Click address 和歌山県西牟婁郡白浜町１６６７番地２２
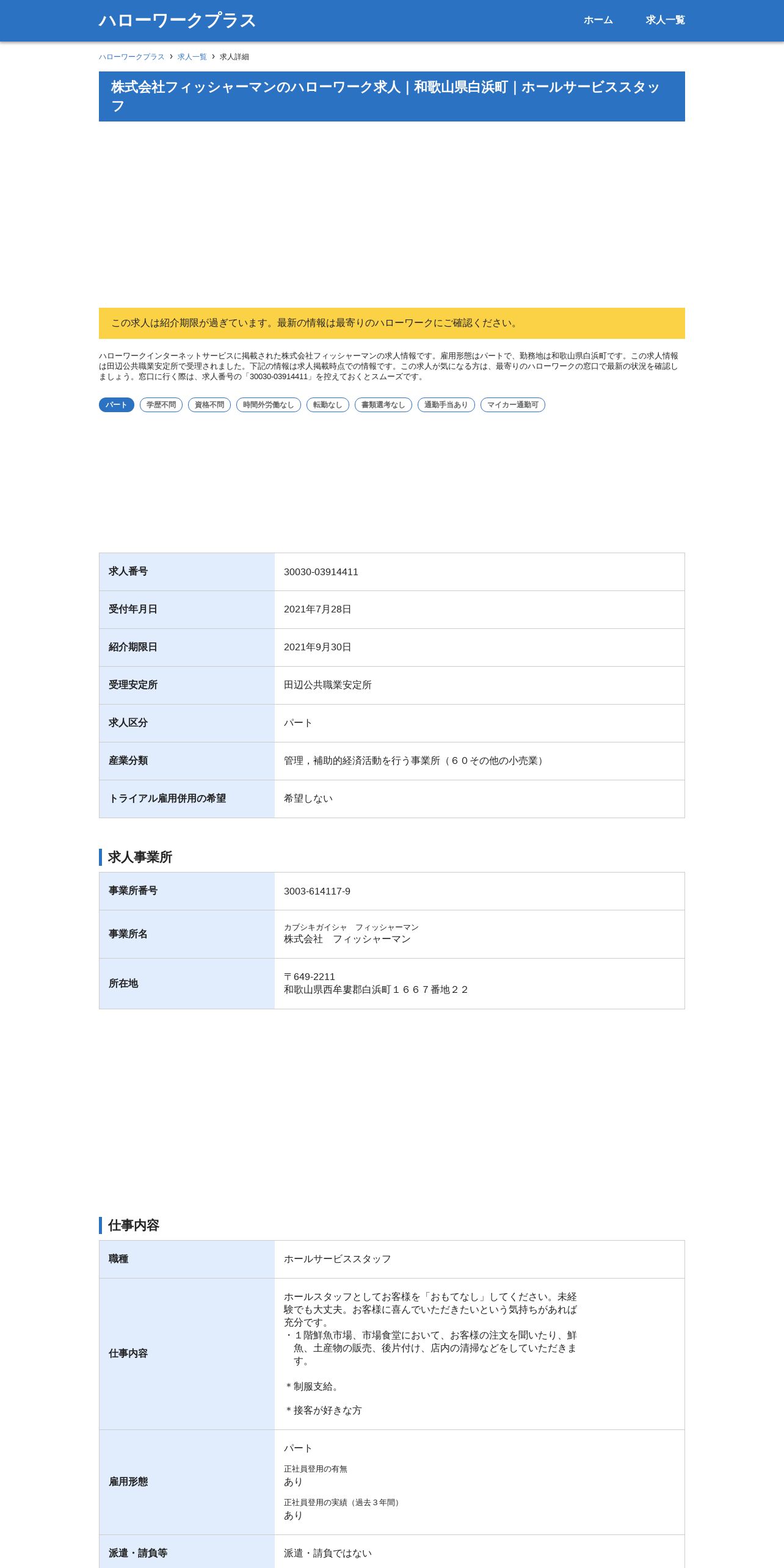This screenshot has height=1568, width=784. coord(377,990)
